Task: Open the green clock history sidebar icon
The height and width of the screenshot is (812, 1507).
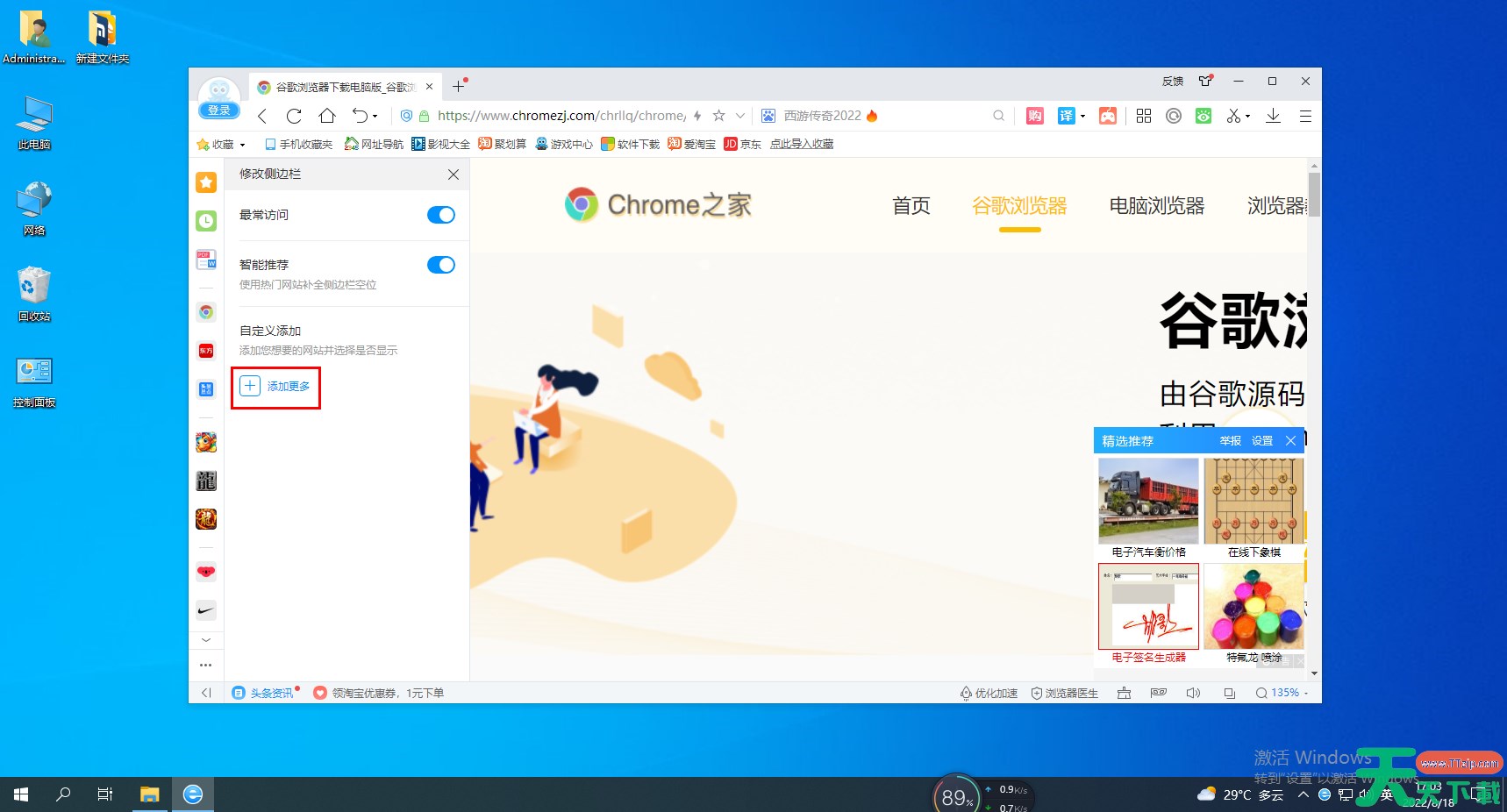Action: click(206, 221)
